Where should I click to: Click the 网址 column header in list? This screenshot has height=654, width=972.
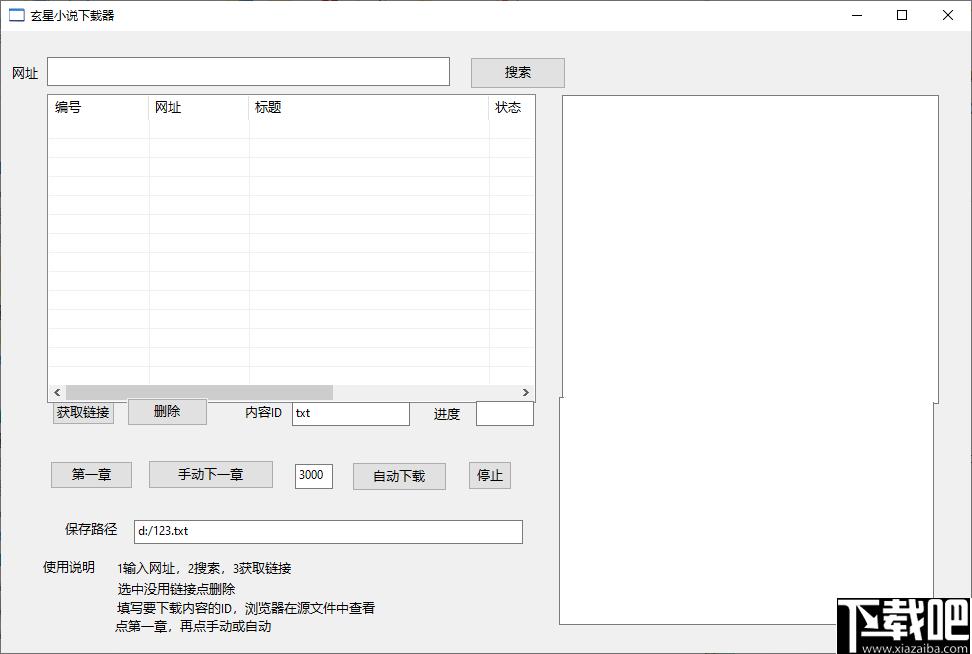[199, 107]
